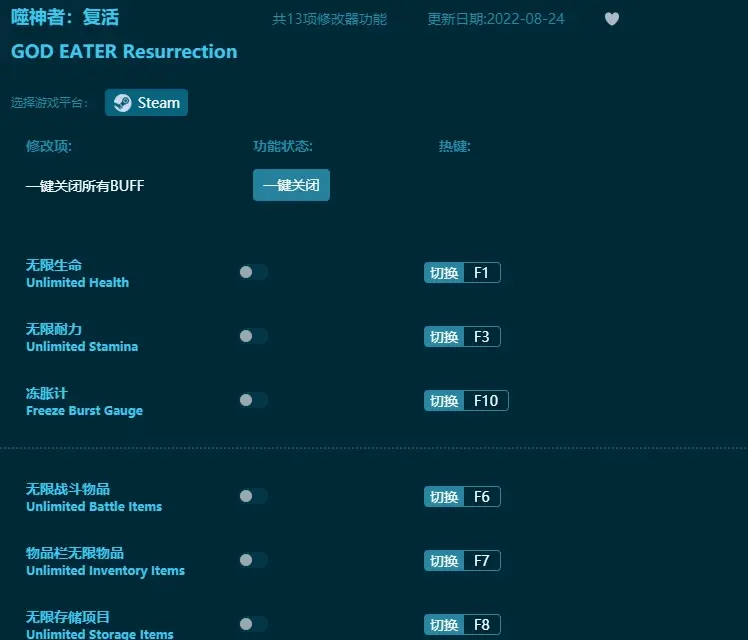Click 切换 button for F7 hotkey
The image size is (748, 640).
pyautogui.click(x=444, y=561)
